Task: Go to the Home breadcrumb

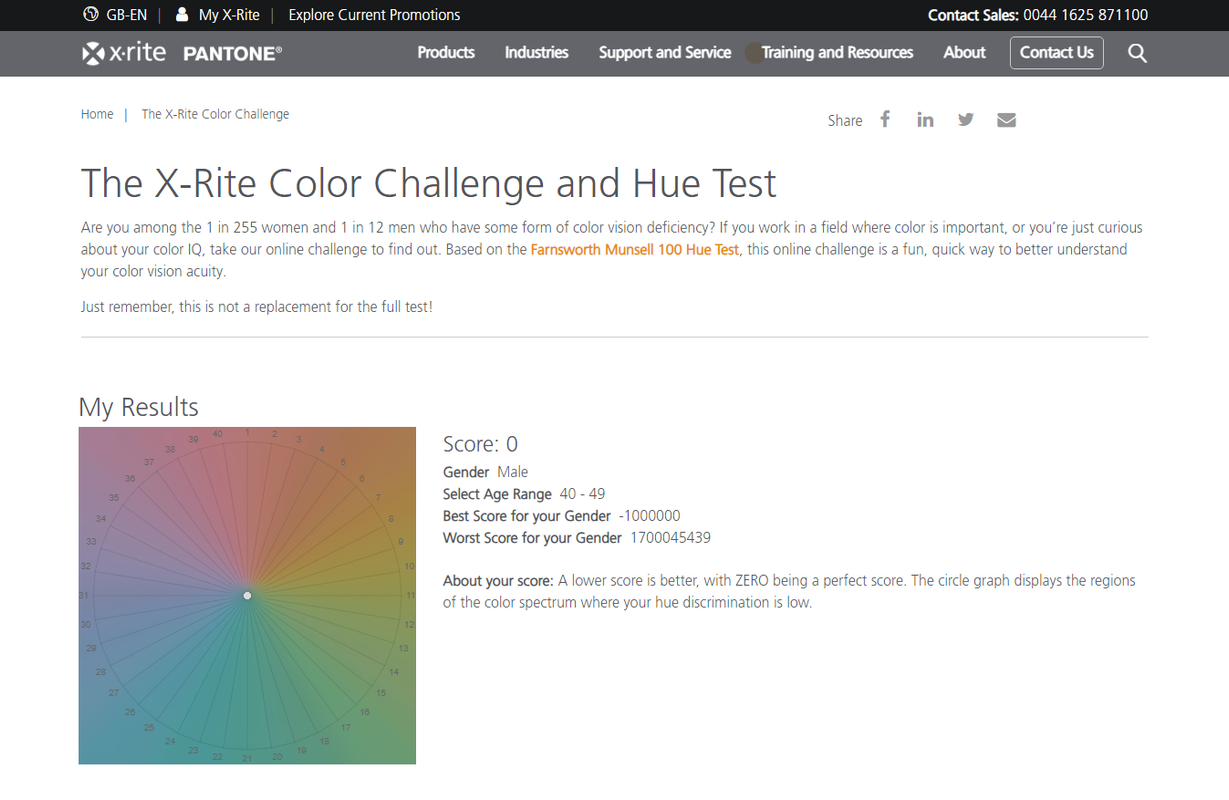Action: click(x=97, y=114)
